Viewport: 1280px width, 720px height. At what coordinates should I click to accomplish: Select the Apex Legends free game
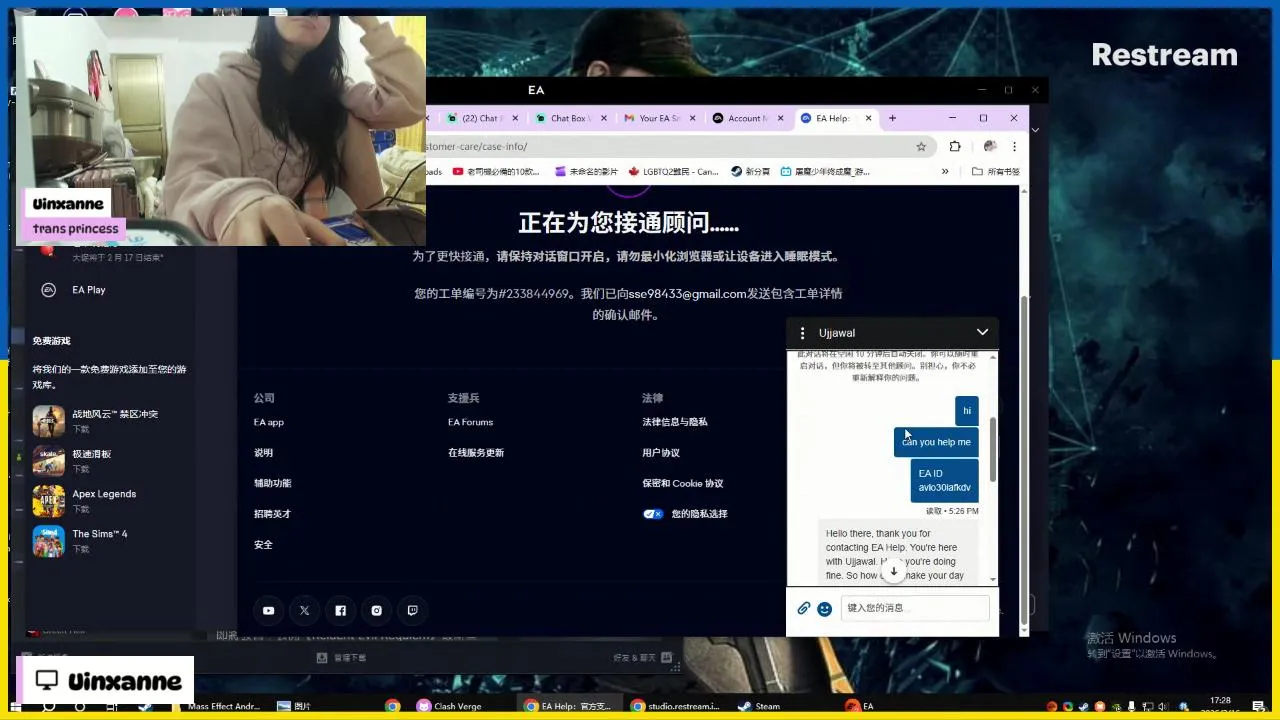point(112,501)
